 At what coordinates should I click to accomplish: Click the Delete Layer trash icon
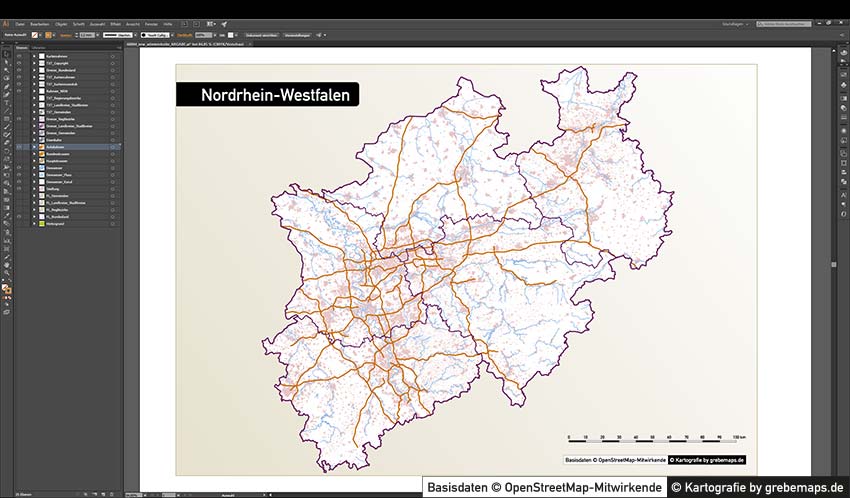[111, 494]
